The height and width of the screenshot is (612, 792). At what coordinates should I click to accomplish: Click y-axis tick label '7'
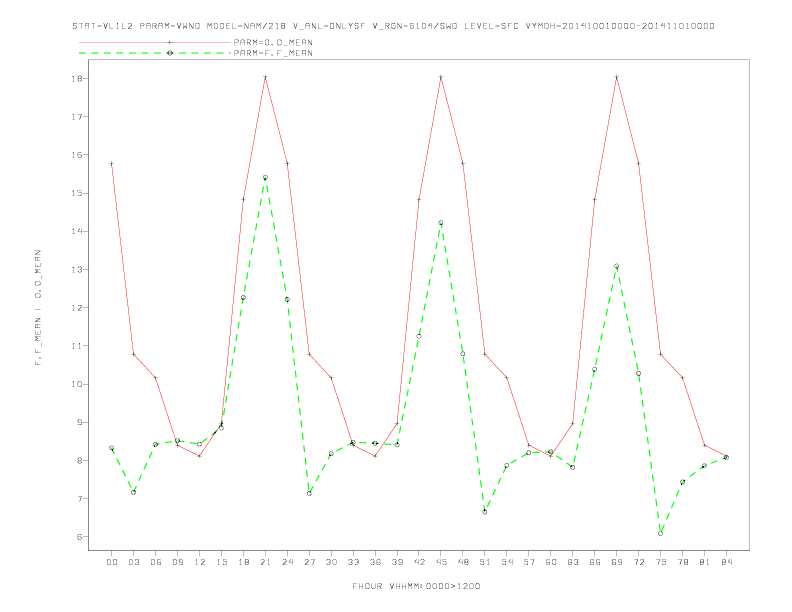coord(82,499)
